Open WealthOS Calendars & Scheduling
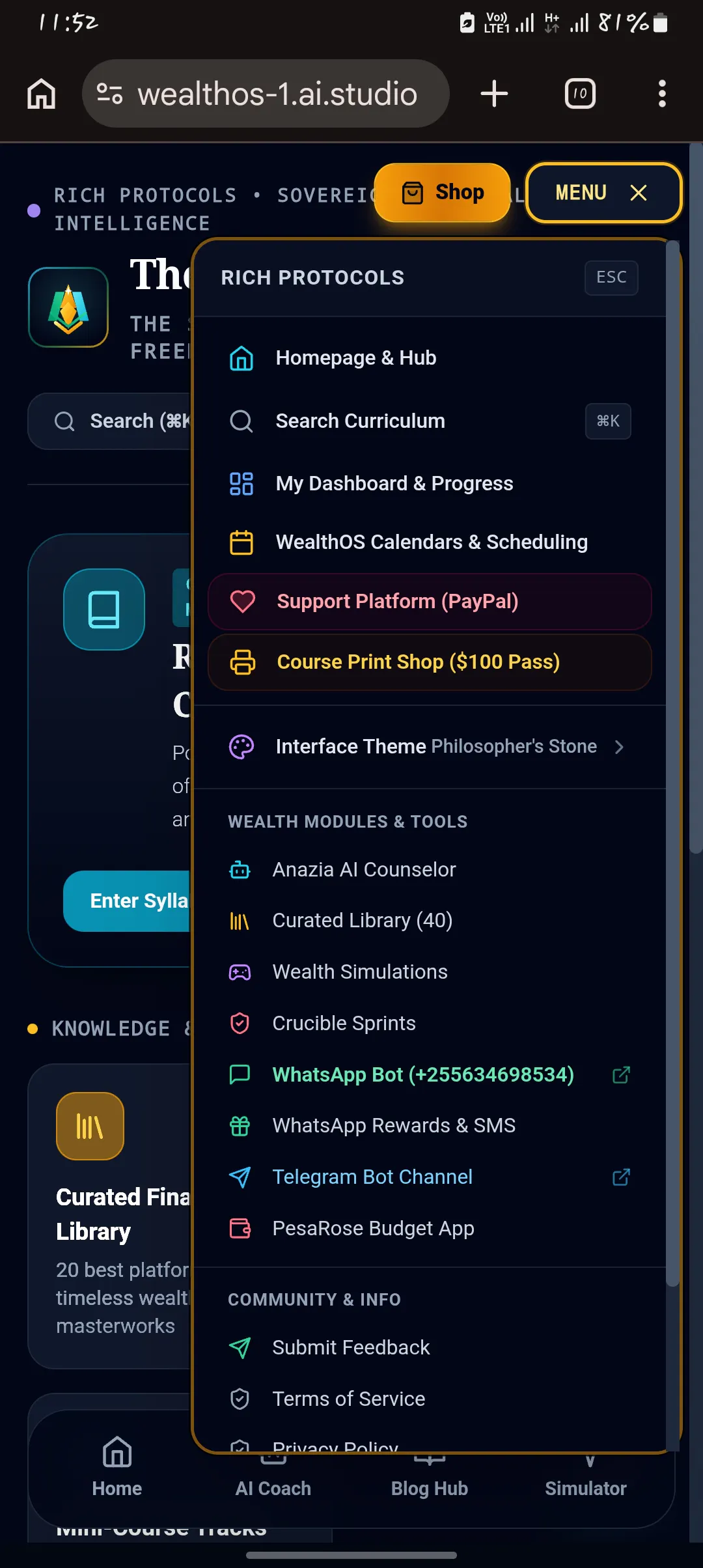Viewport: 703px width, 1568px height. (x=430, y=542)
